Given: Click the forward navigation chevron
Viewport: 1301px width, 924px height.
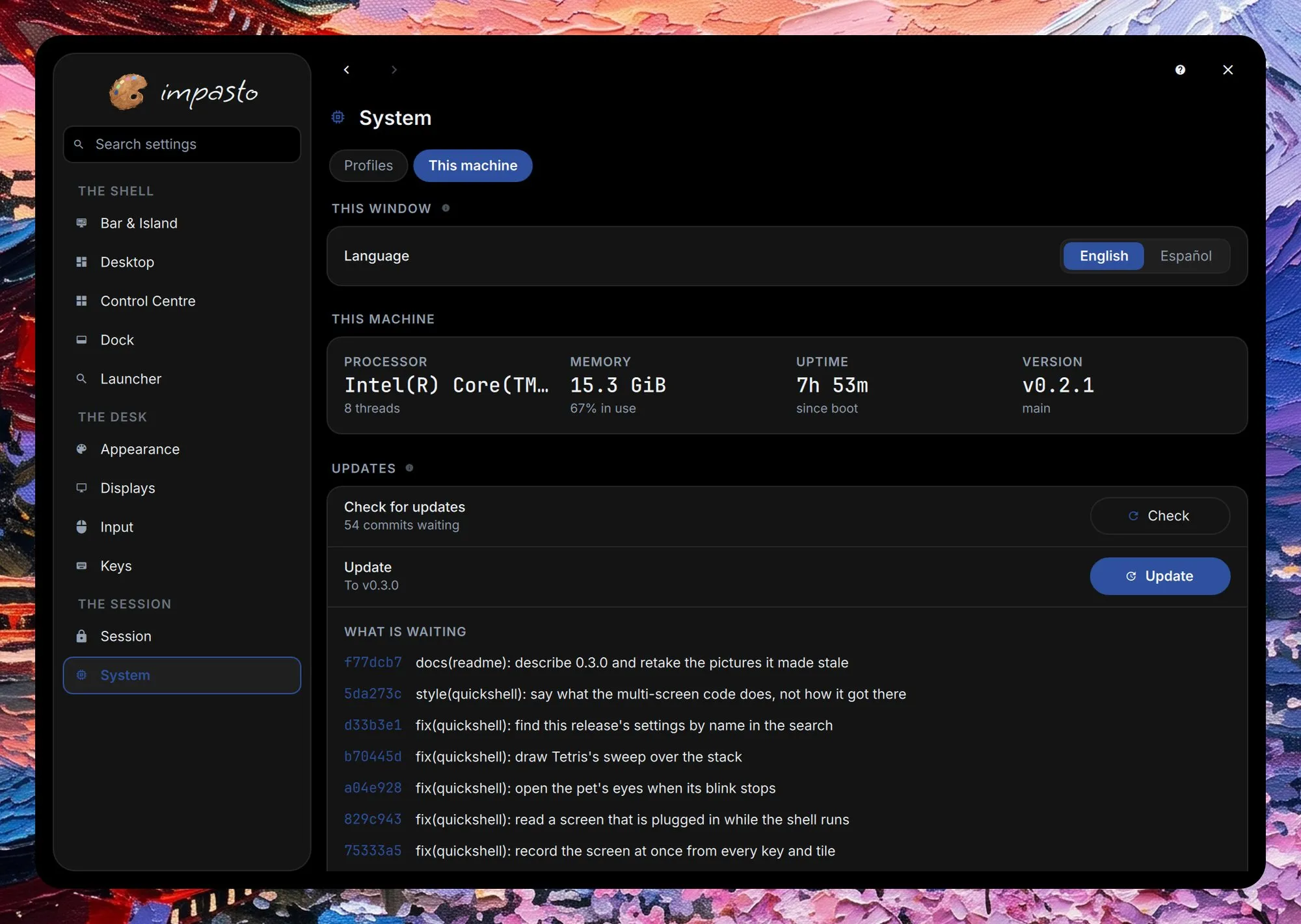Looking at the screenshot, I should pos(394,70).
